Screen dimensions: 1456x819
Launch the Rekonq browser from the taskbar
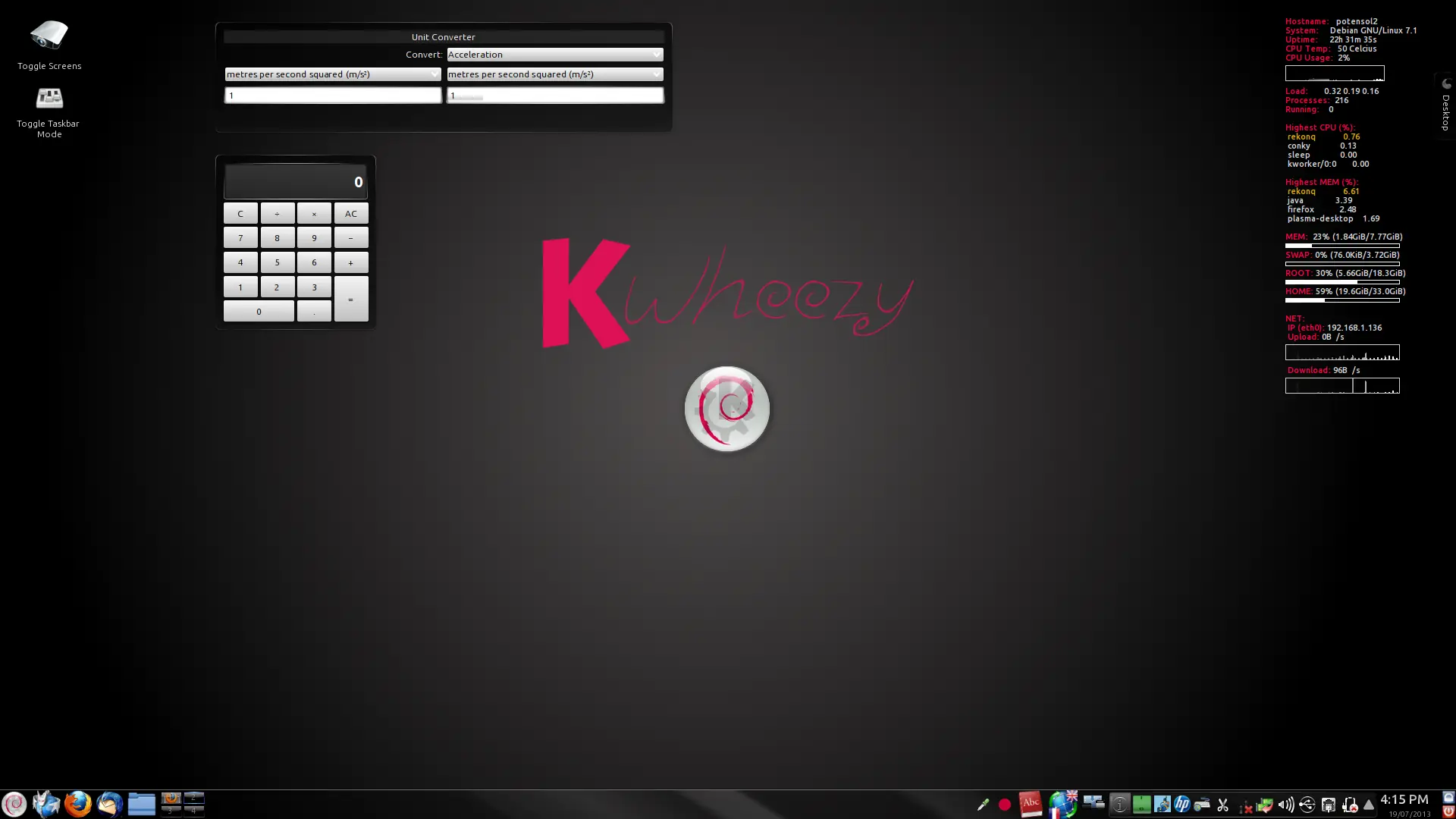[46, 804]
